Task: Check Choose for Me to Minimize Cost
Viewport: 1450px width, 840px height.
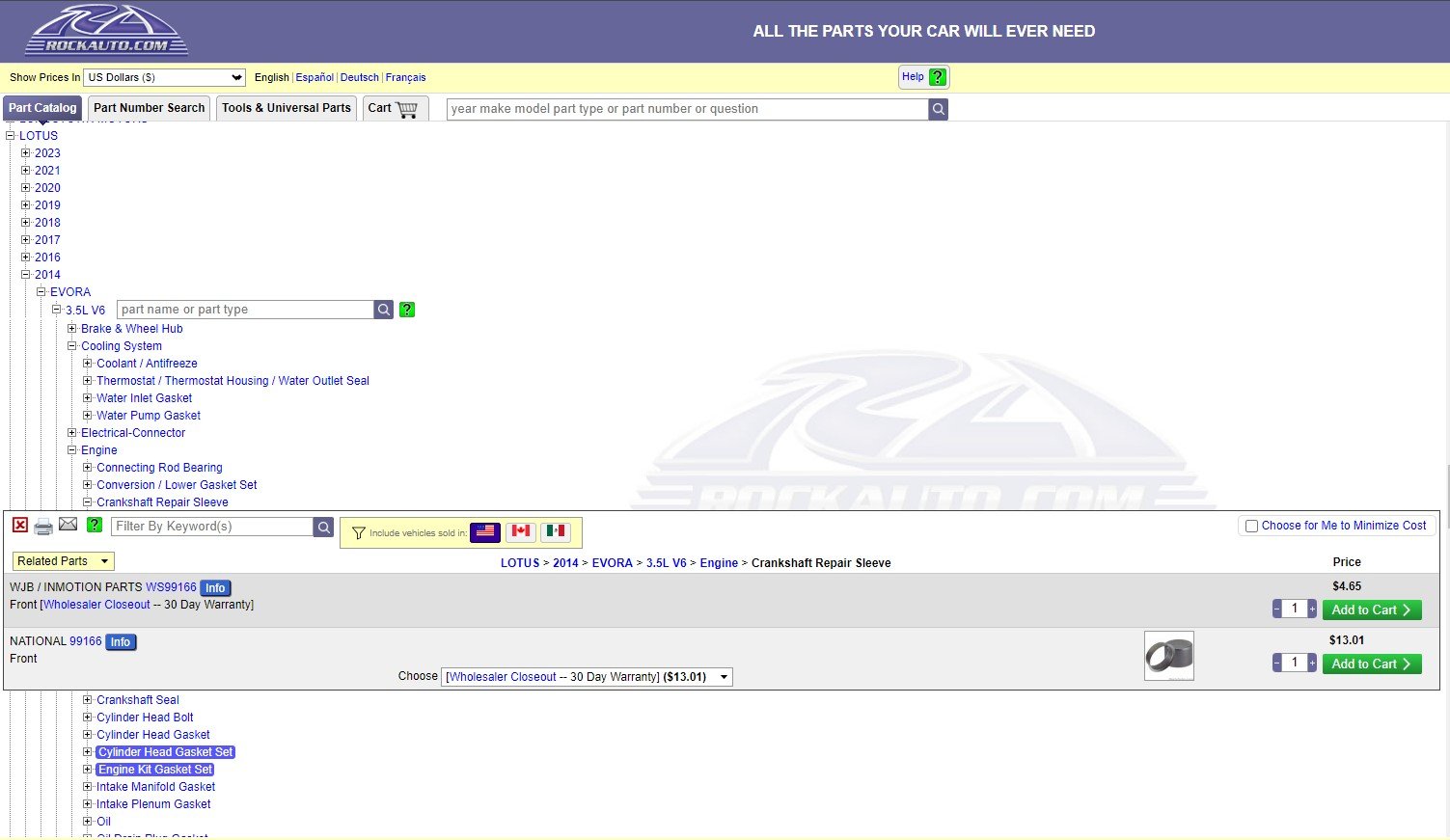Action: (x=1251, y=526)
